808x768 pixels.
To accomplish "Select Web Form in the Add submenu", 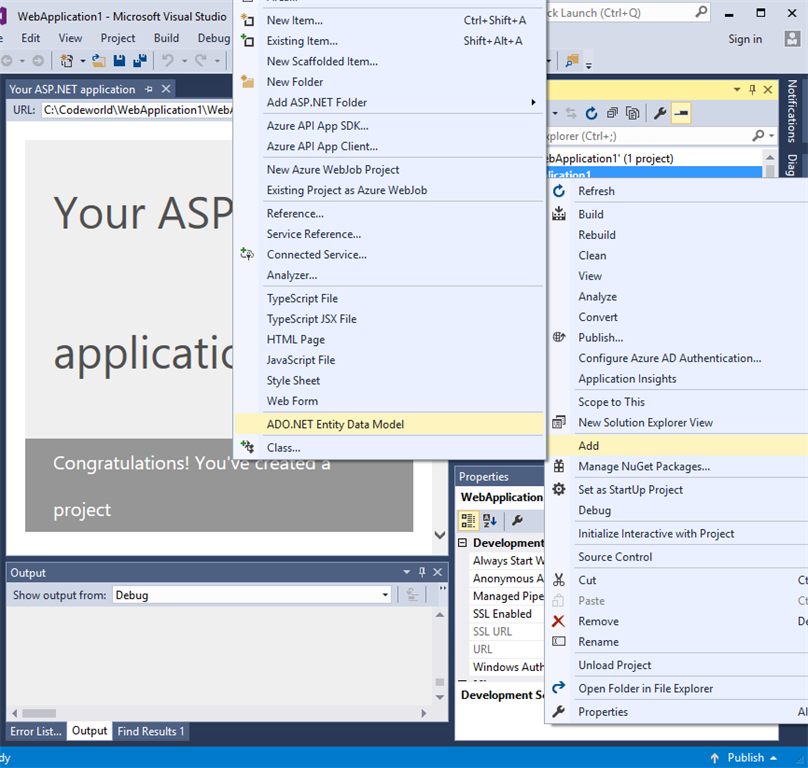I will 389,402.
